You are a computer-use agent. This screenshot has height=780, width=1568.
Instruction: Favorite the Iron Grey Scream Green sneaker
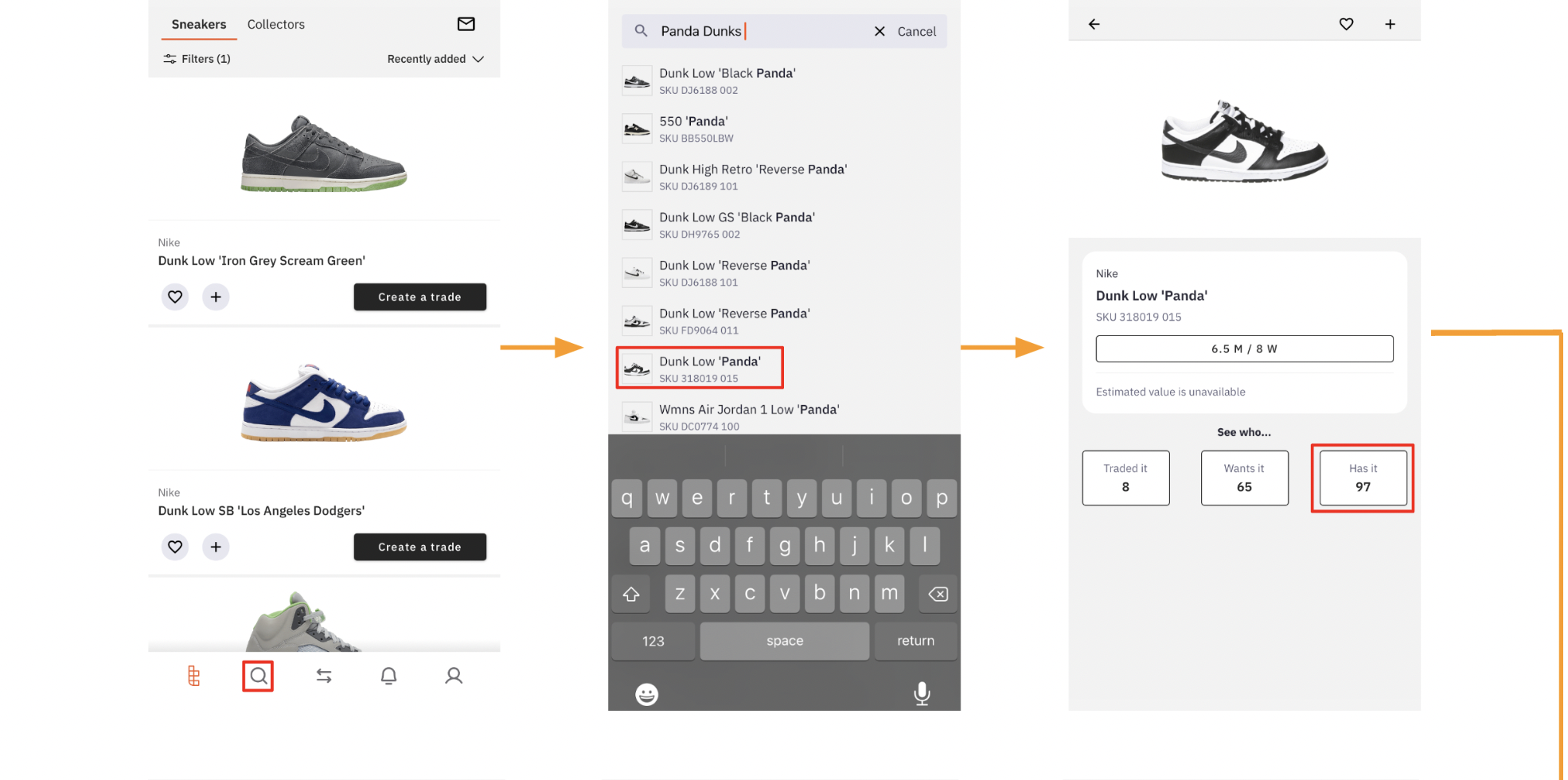[x=175, y=297]
